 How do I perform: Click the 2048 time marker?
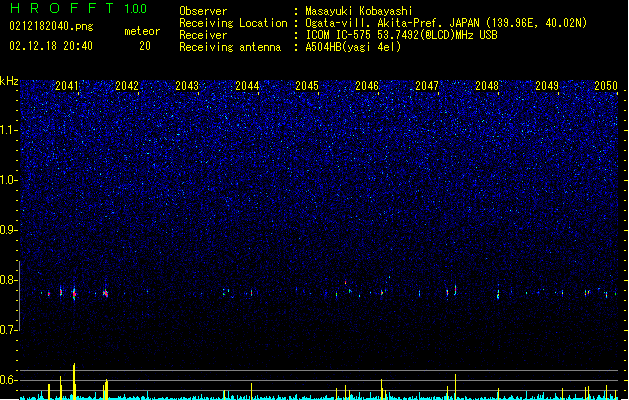[487, 86]
